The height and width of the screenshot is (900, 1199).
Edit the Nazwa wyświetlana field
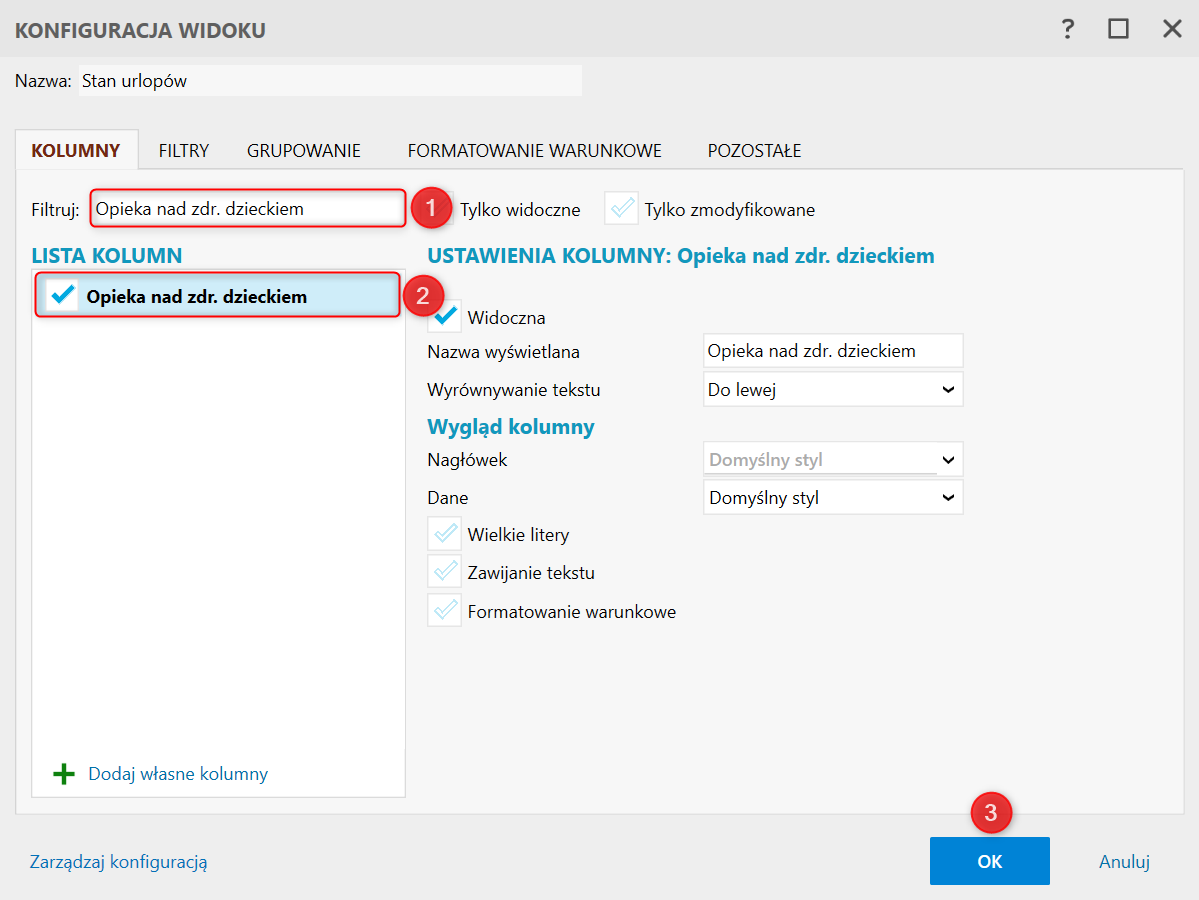pyautogui.click(x=833, y=351)
